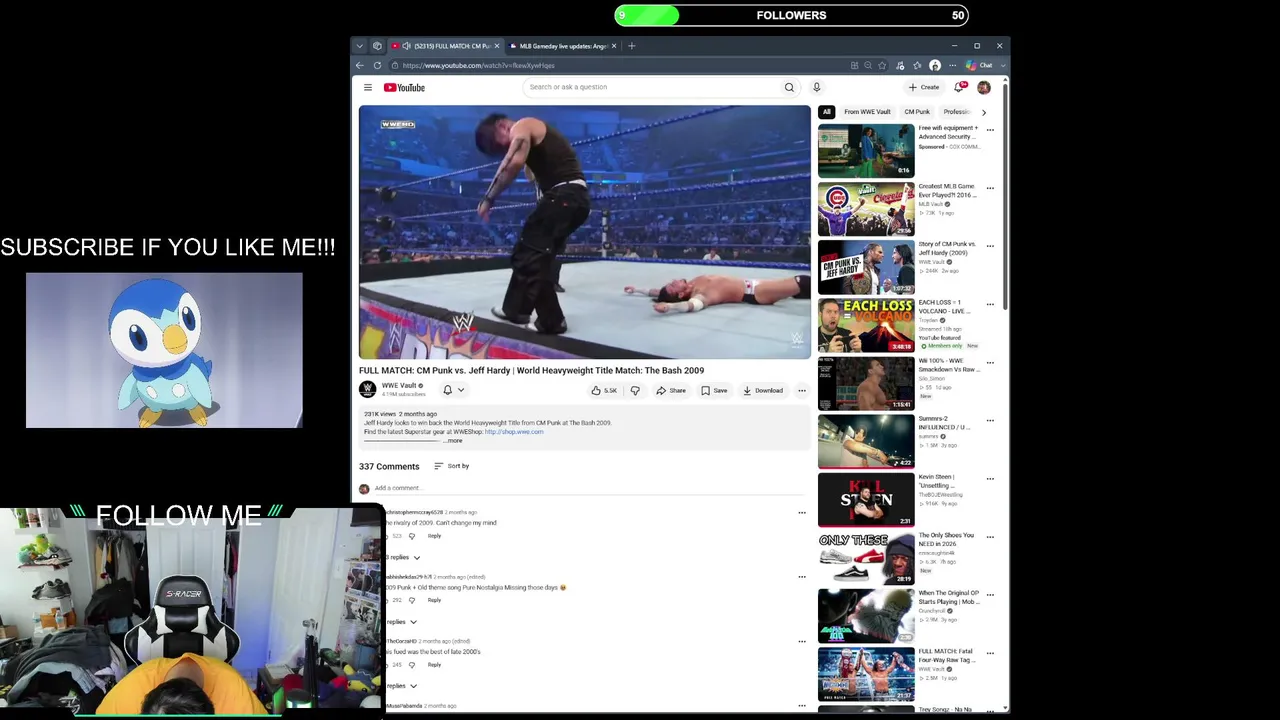
Task: Click the Share button
Action: pos(671,391)
